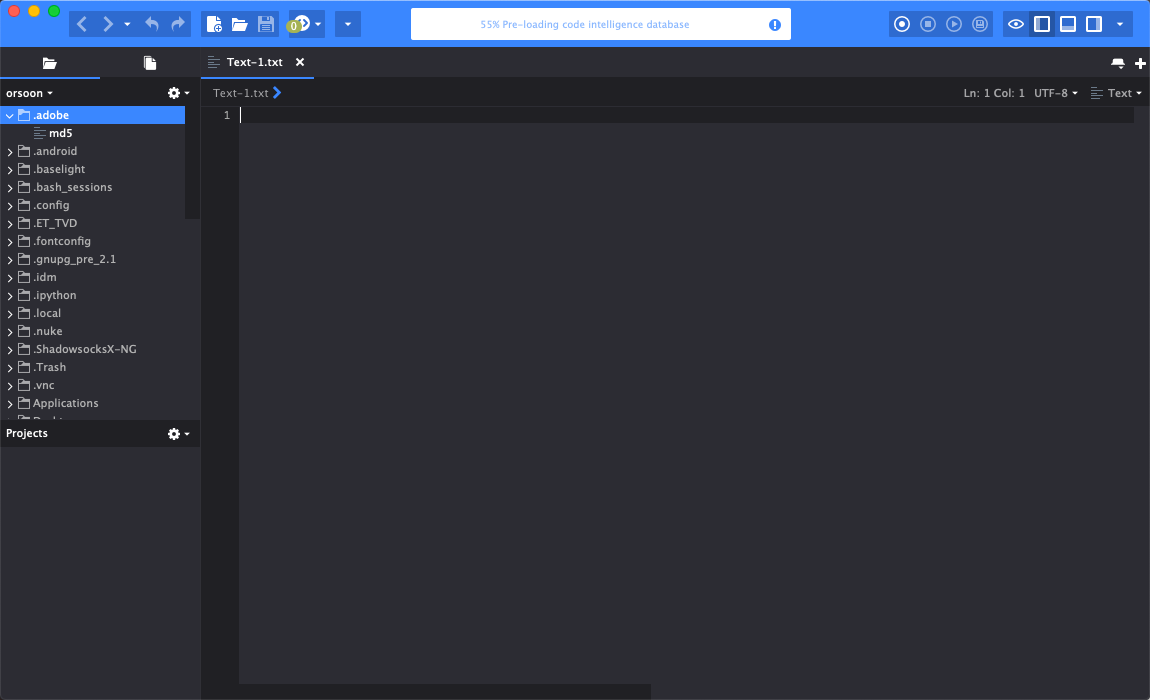Viewport: 1150px width, 700px height.
Task: Open the Projects gear settings menu
Action: click(x=178, y=434)
